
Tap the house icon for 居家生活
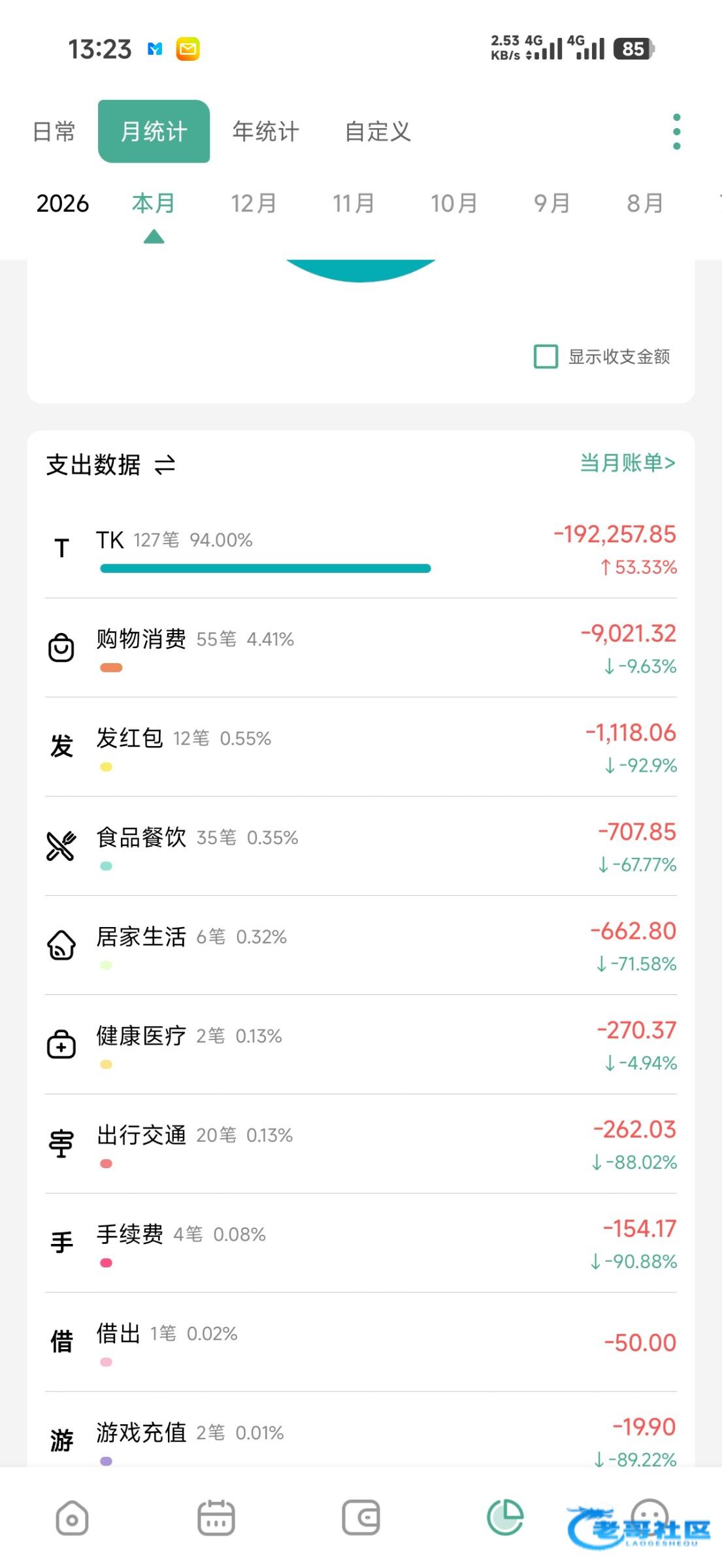pos(61,945)
